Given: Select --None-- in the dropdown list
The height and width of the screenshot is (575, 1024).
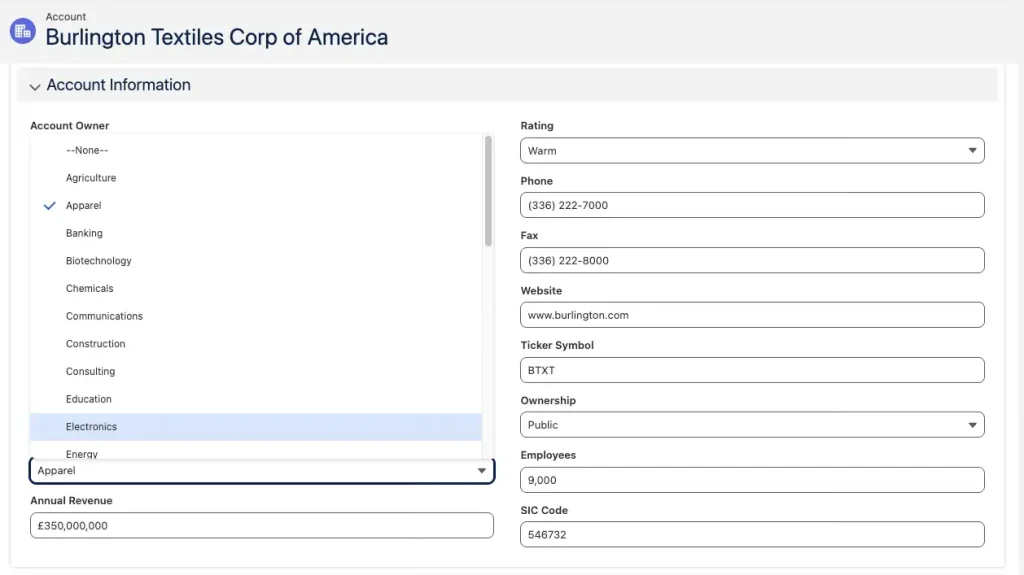Looking at the screenshot, I should [256, 150].
